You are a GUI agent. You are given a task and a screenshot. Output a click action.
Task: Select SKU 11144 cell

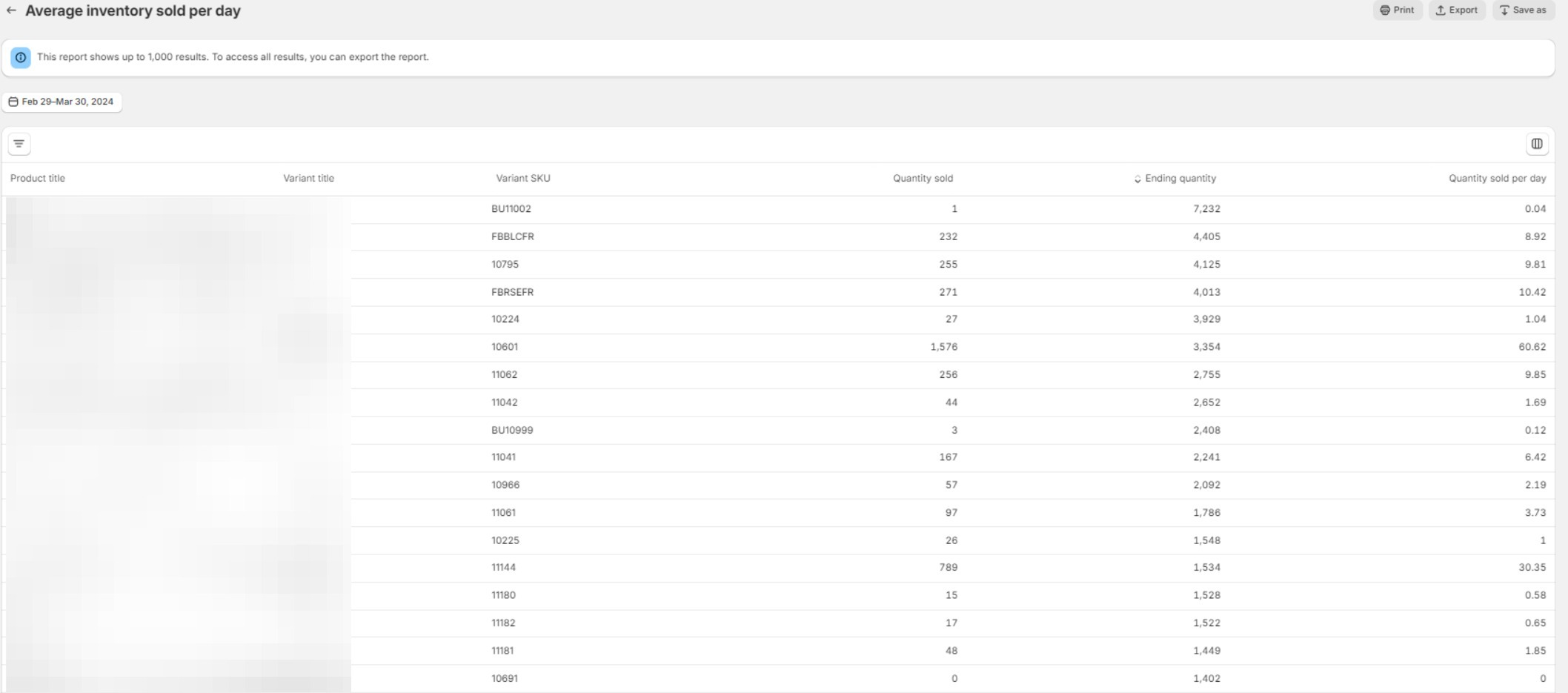point(504,568)
